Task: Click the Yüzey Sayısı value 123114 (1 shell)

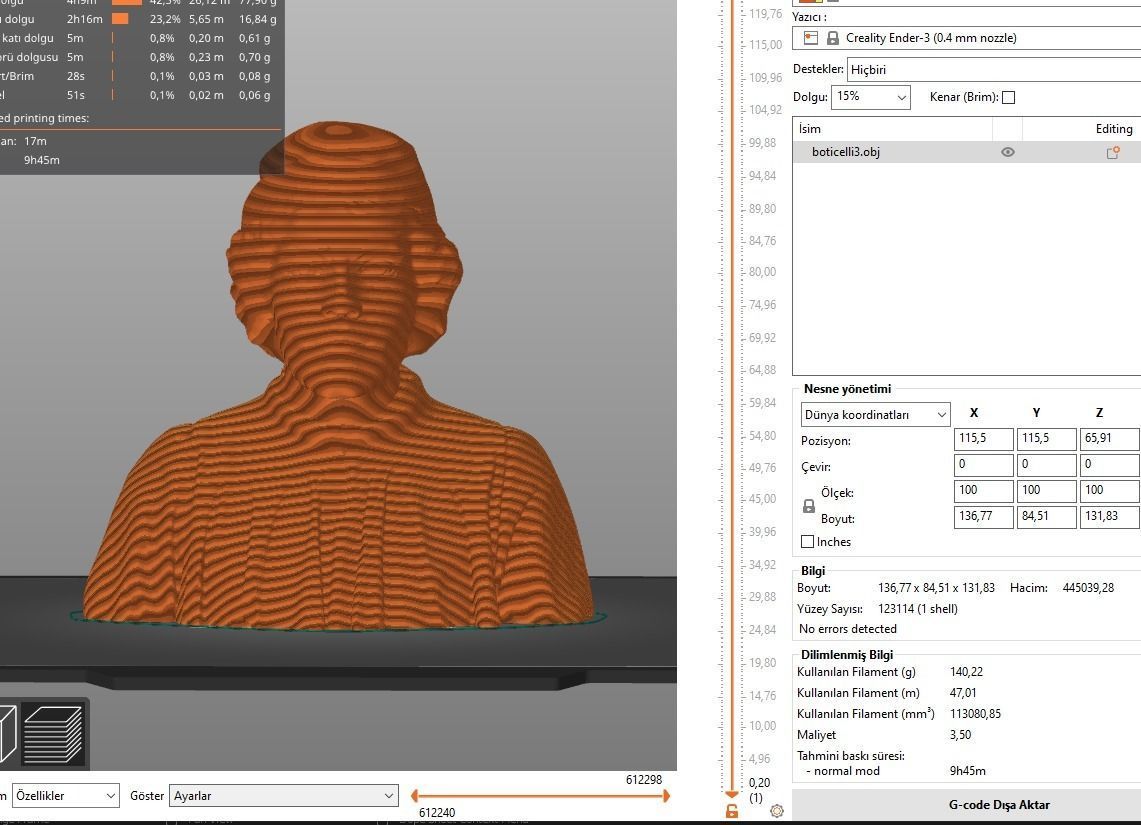Action: click(918, 609)
